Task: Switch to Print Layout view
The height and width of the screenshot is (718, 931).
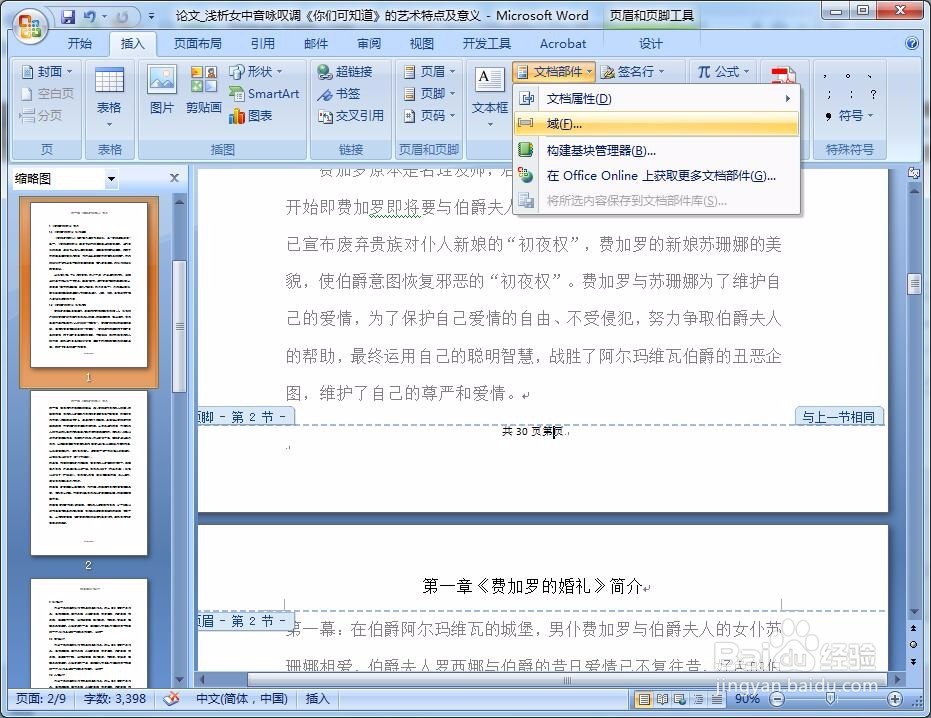Action: click(x=644, y=700)
